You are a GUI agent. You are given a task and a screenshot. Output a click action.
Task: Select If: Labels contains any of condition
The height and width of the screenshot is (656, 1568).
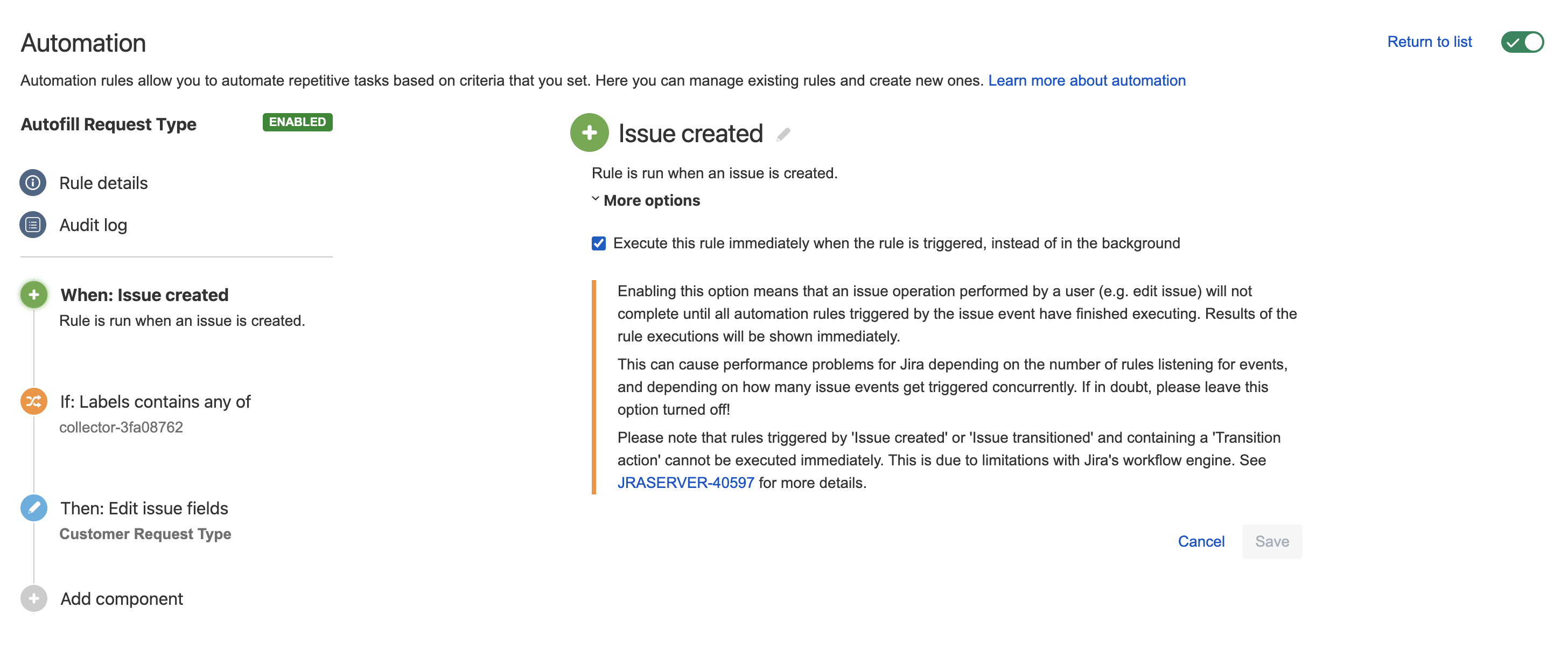point(155,401)
